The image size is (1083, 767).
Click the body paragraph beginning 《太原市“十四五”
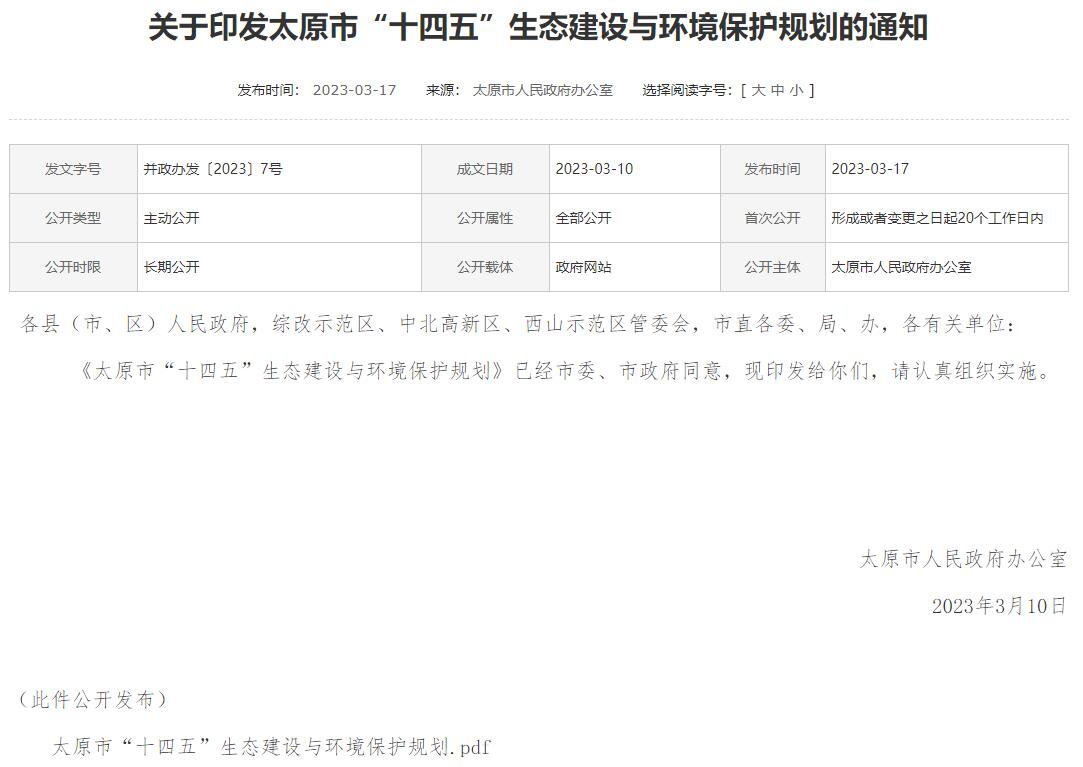coord(566,372)
